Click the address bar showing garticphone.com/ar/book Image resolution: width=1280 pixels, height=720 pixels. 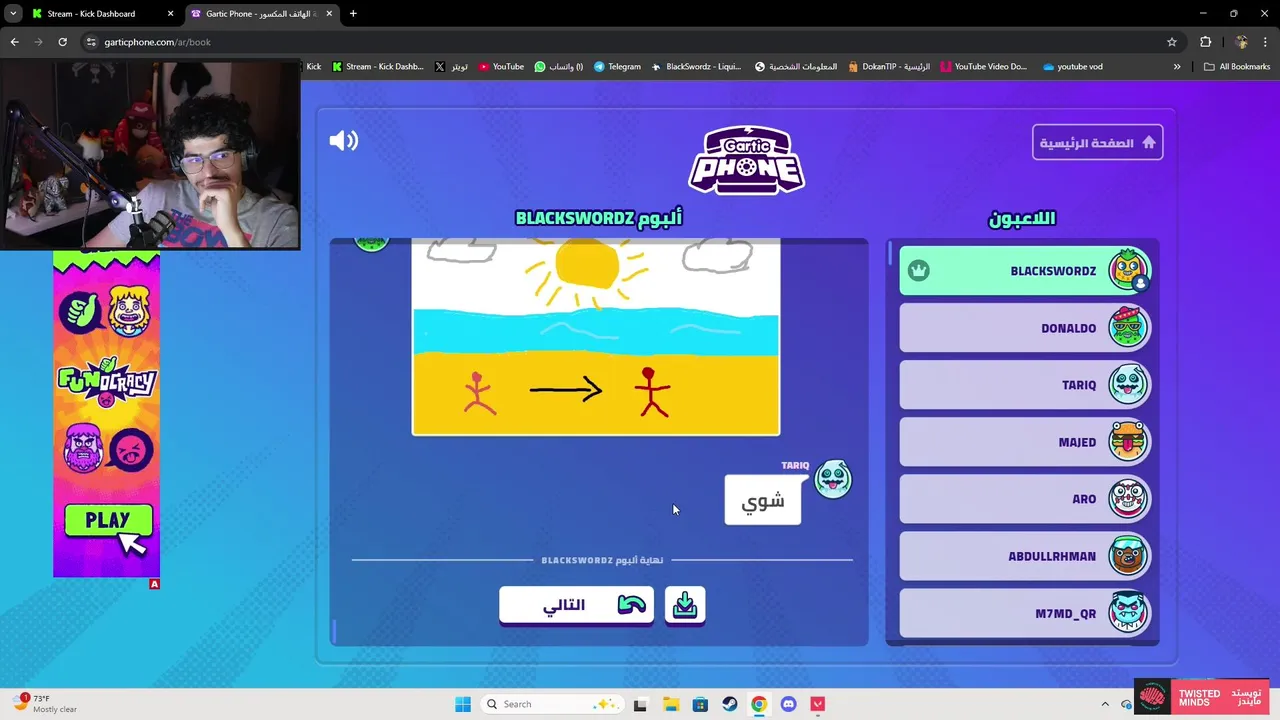click(x=630, y=42)
